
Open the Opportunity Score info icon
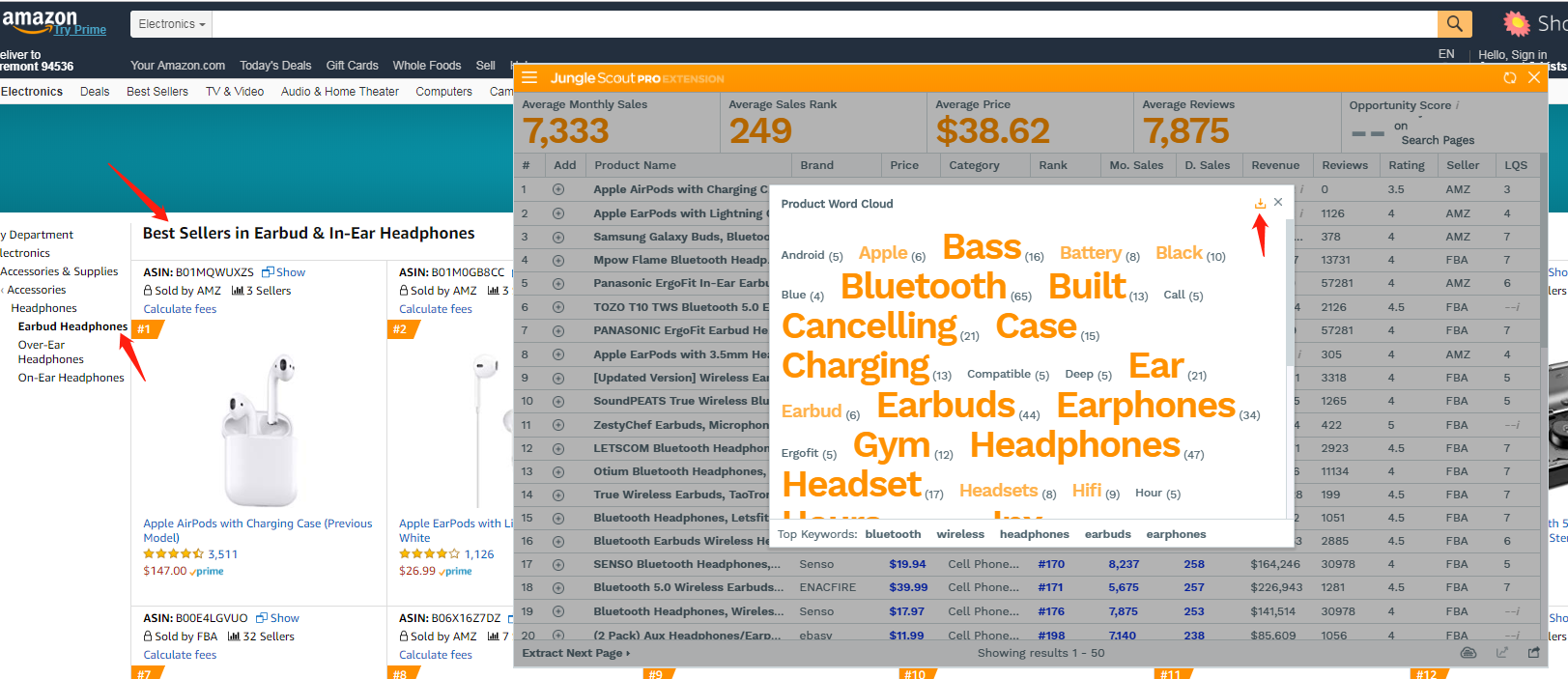[1457, 105]
